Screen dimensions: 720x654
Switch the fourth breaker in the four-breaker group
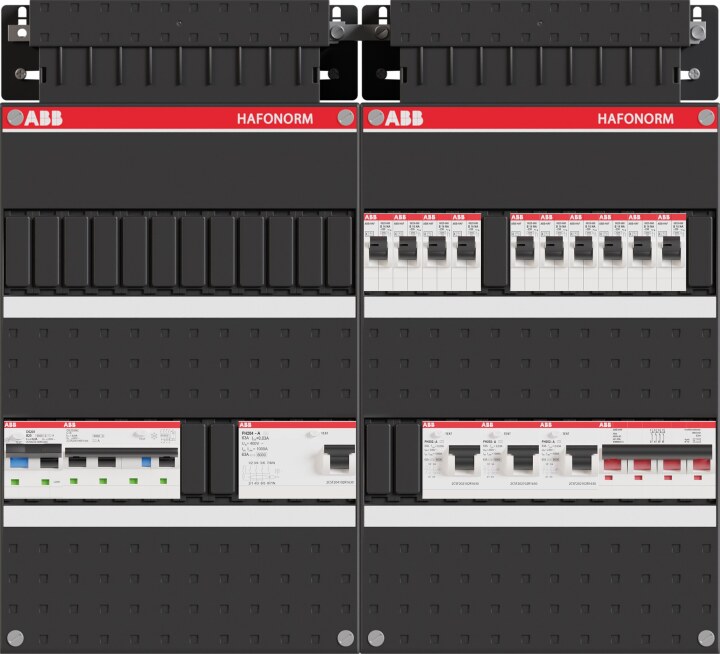pos(466,248)
